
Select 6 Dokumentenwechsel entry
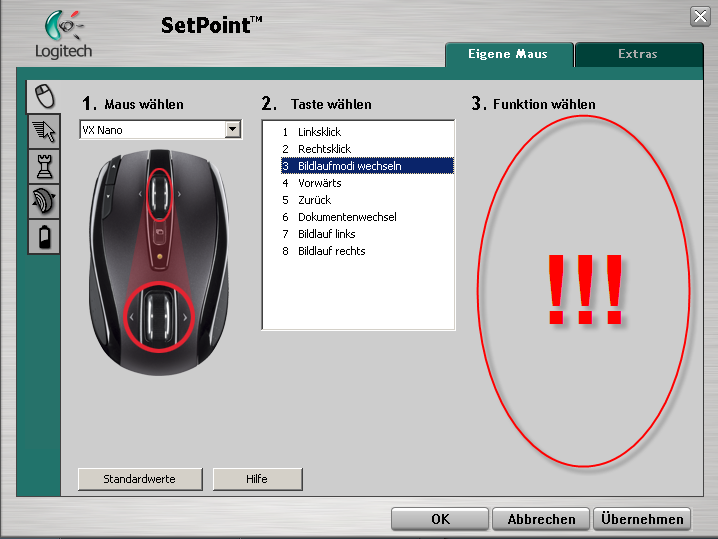[367, 217]
